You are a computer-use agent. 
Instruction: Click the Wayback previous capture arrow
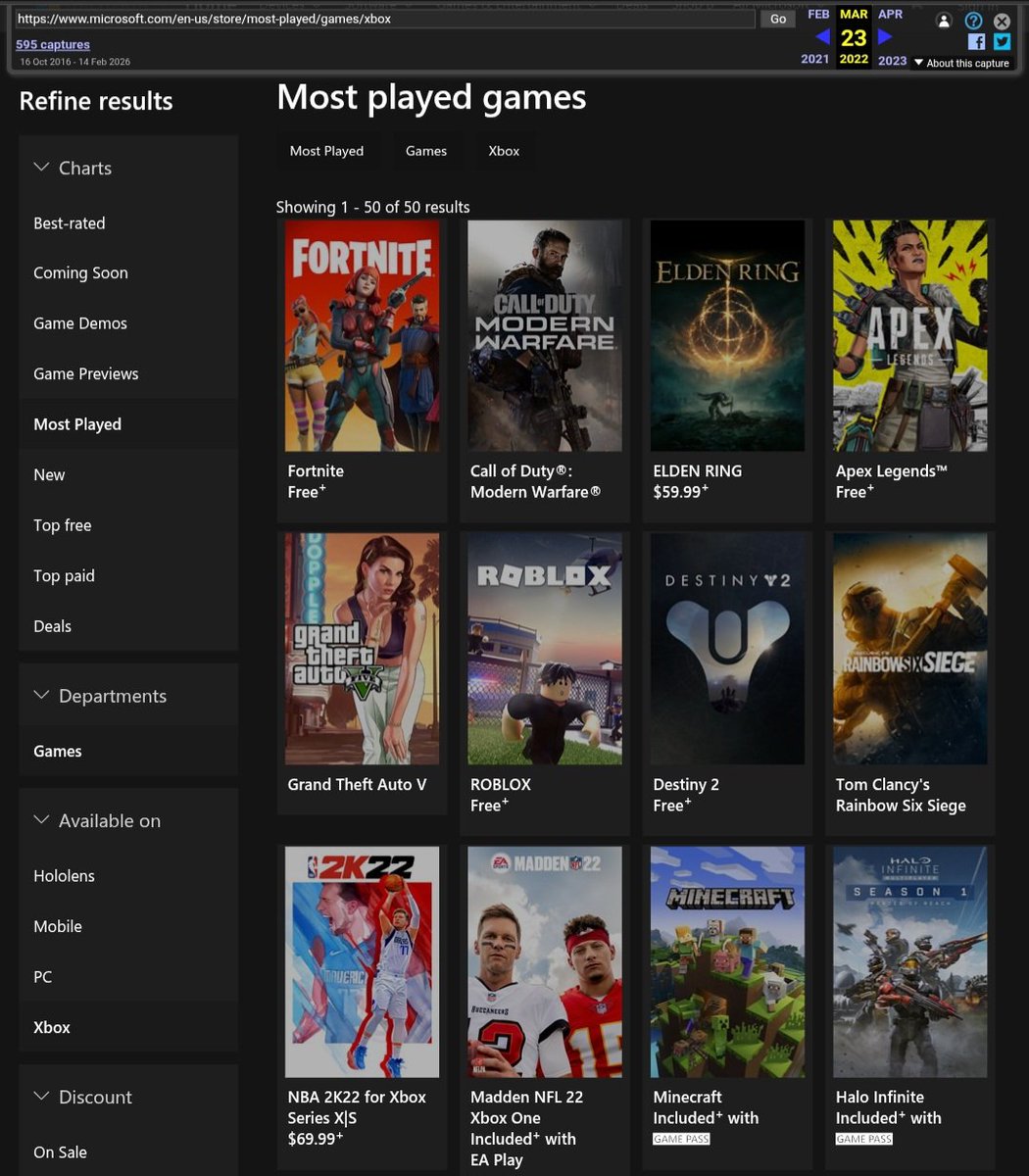pyautogui.click(x=822, y=37)
